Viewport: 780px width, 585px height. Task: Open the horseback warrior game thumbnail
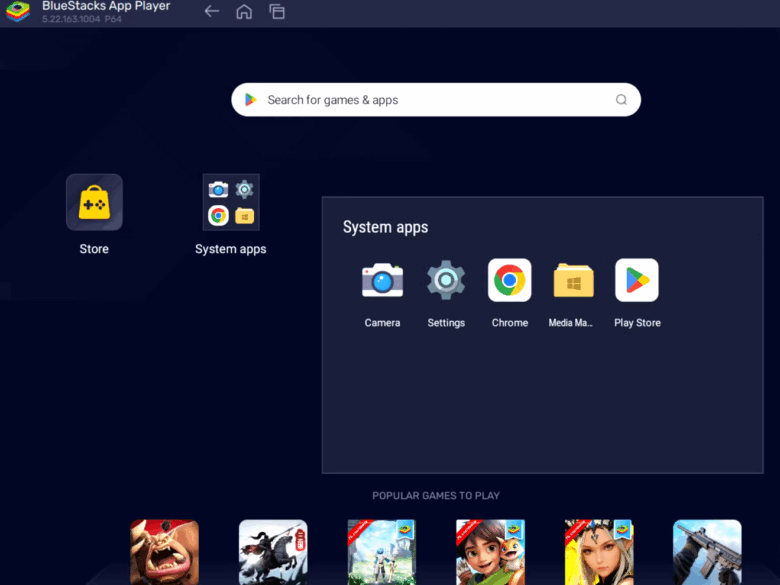[x=273, y=551]
